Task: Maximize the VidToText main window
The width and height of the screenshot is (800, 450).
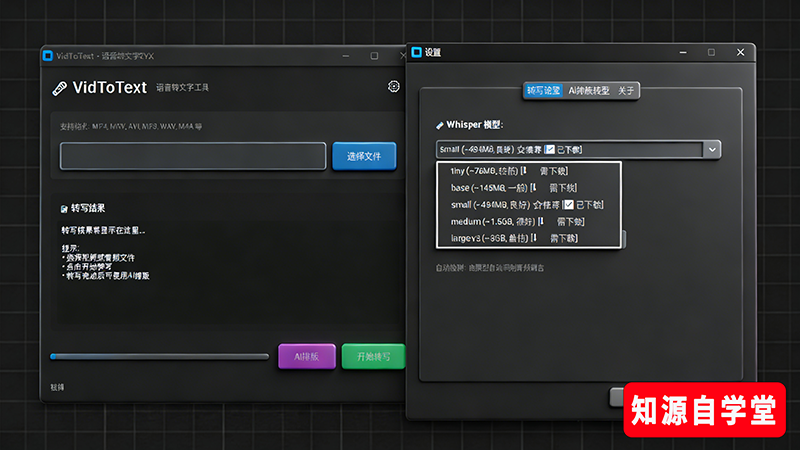Action: pyautogui.click(x=374, y=56)
